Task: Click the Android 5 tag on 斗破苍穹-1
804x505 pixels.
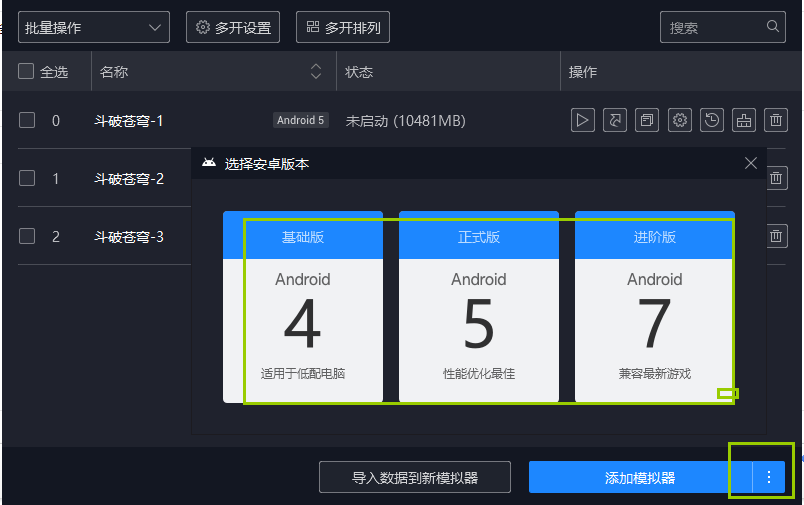Action: click(x=300, y=120)
